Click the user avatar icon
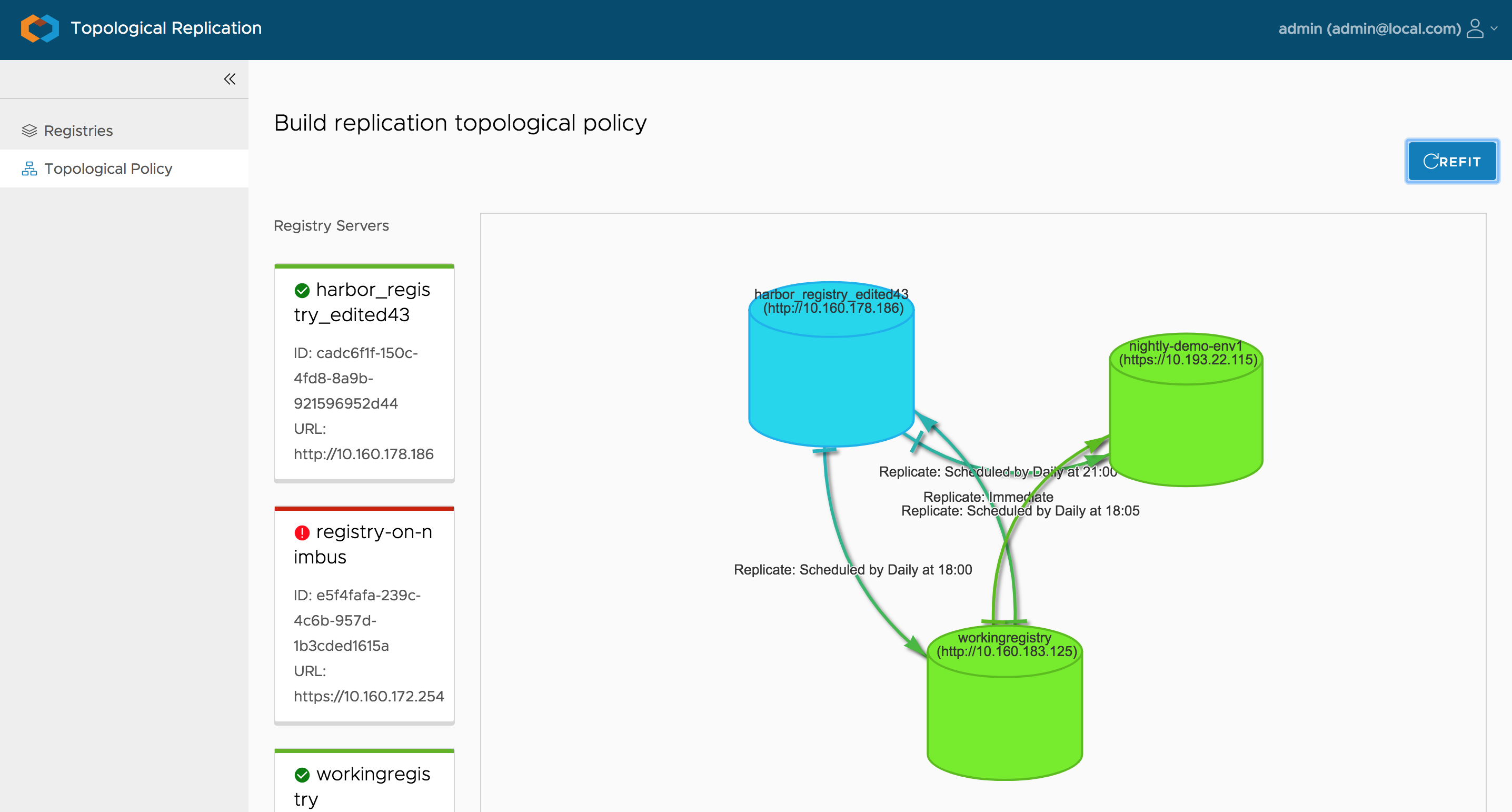This screenshot has width=1512, height=812. point(1475,28)
